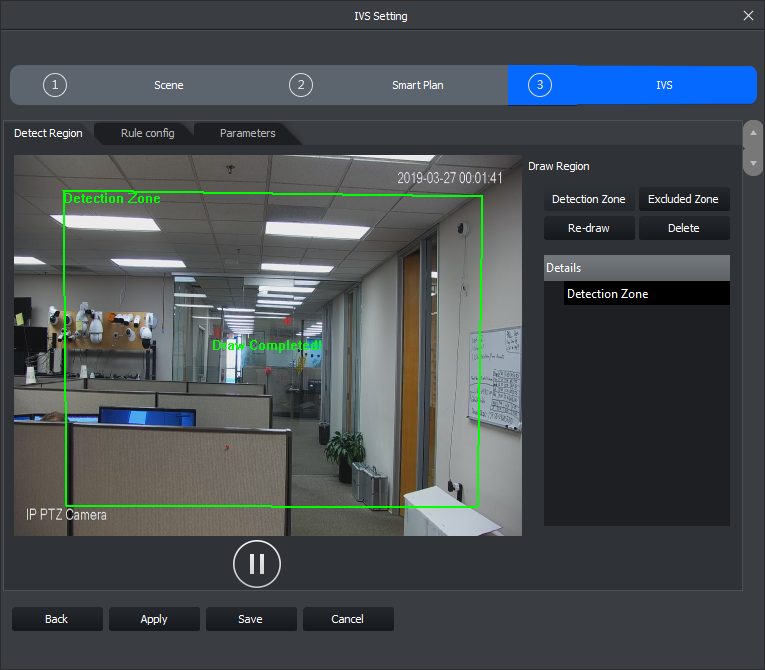Close the IVS Setting window
This screenshot has height=670, width=765.
coord(748,16)
